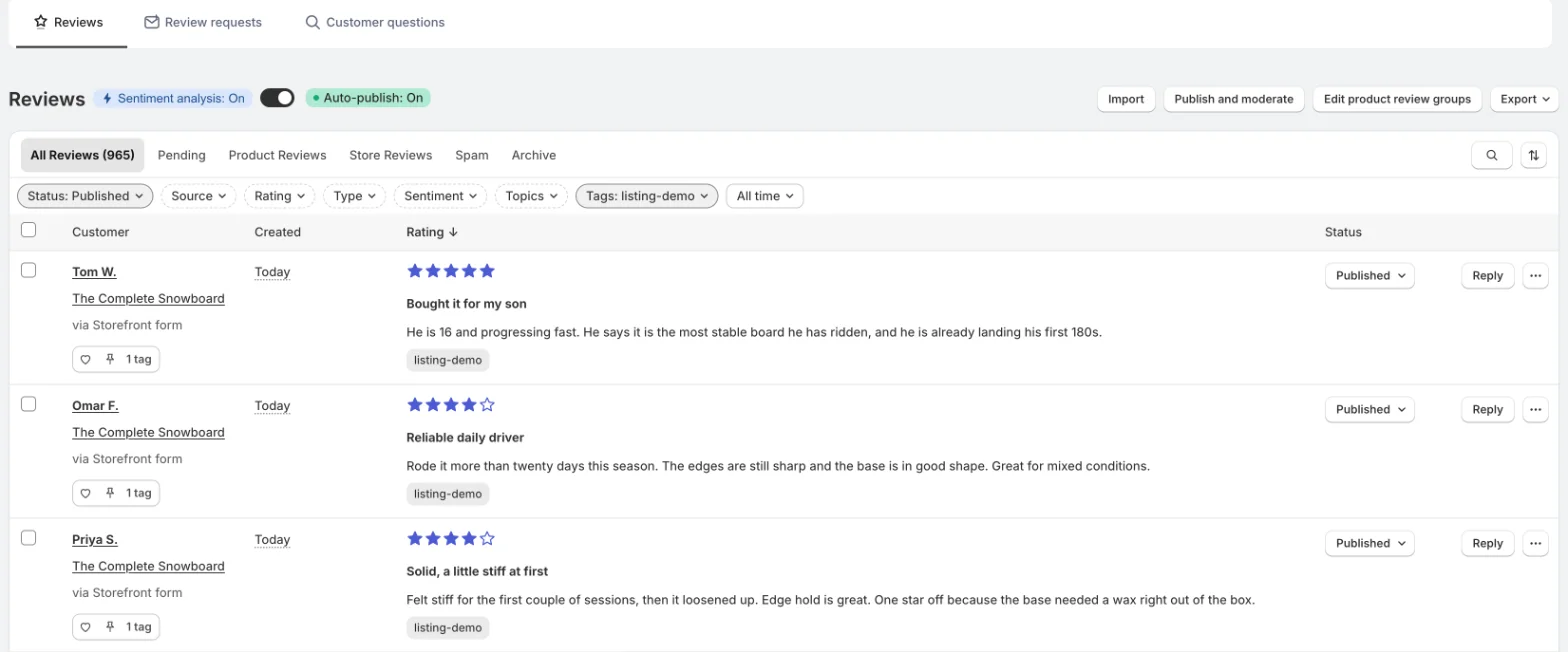Select the All Reviews (965) tab
The image size is (1568, 652).
pyautogui.click(x=82, y=155)
